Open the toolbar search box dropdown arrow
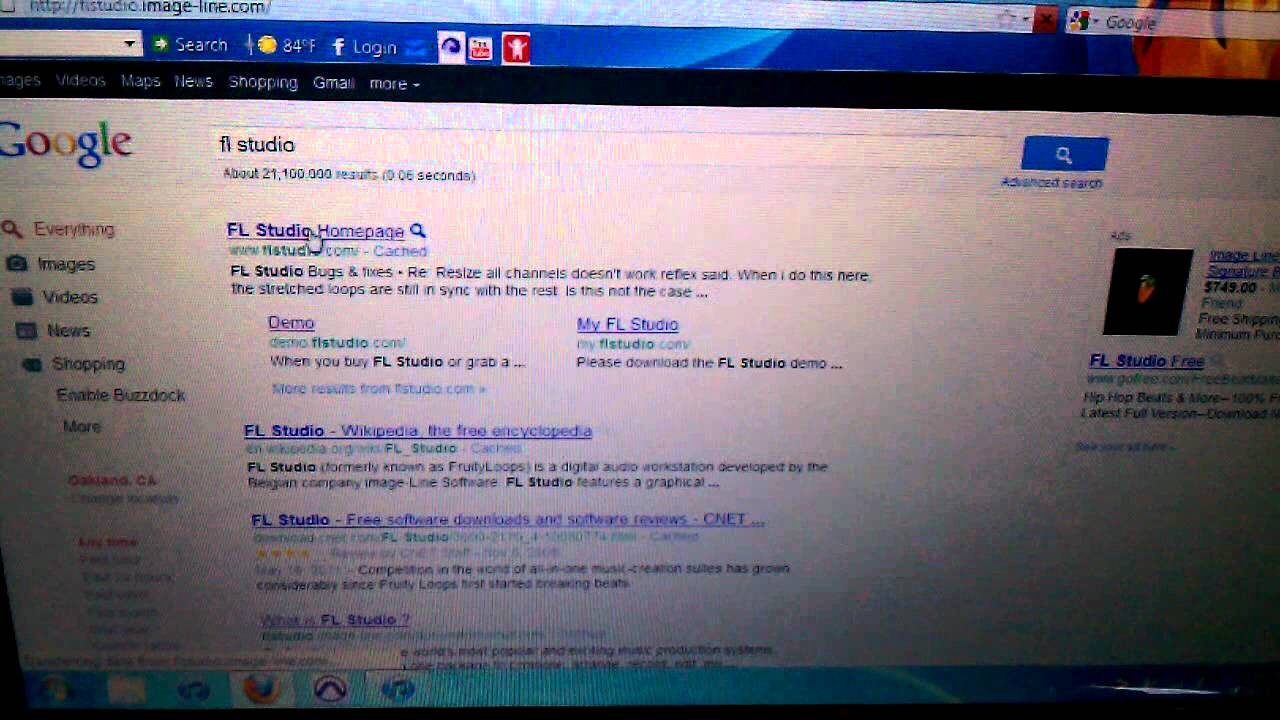 pos(129,43)
